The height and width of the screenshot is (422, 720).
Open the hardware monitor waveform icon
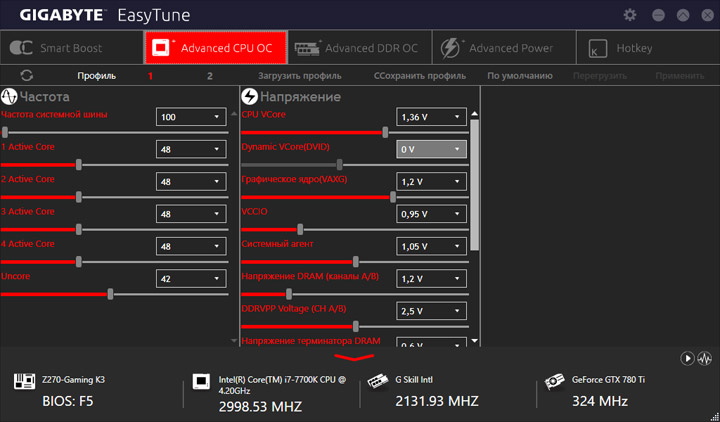pos(704,358)
